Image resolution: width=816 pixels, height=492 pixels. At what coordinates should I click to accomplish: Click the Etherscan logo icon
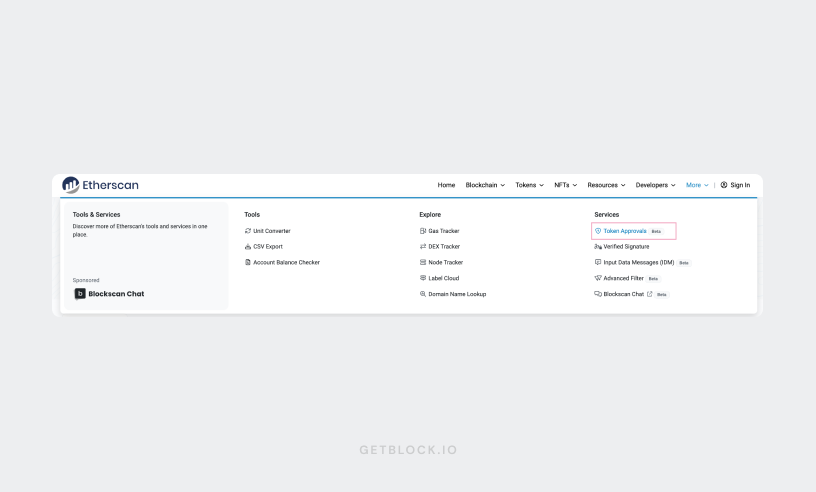click(x=71, y=185)
